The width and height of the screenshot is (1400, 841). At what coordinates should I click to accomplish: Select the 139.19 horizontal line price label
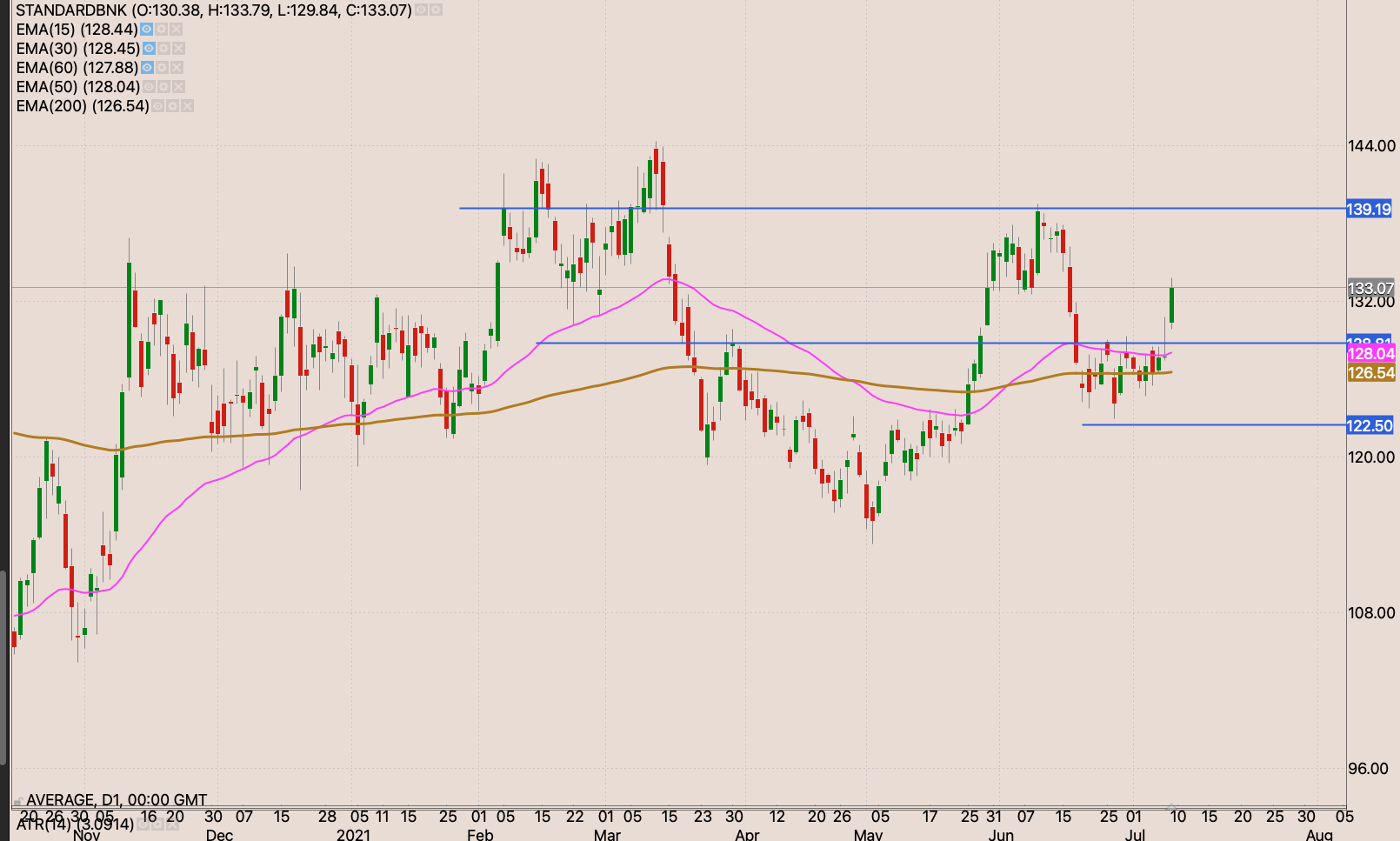click(1369, 209)
